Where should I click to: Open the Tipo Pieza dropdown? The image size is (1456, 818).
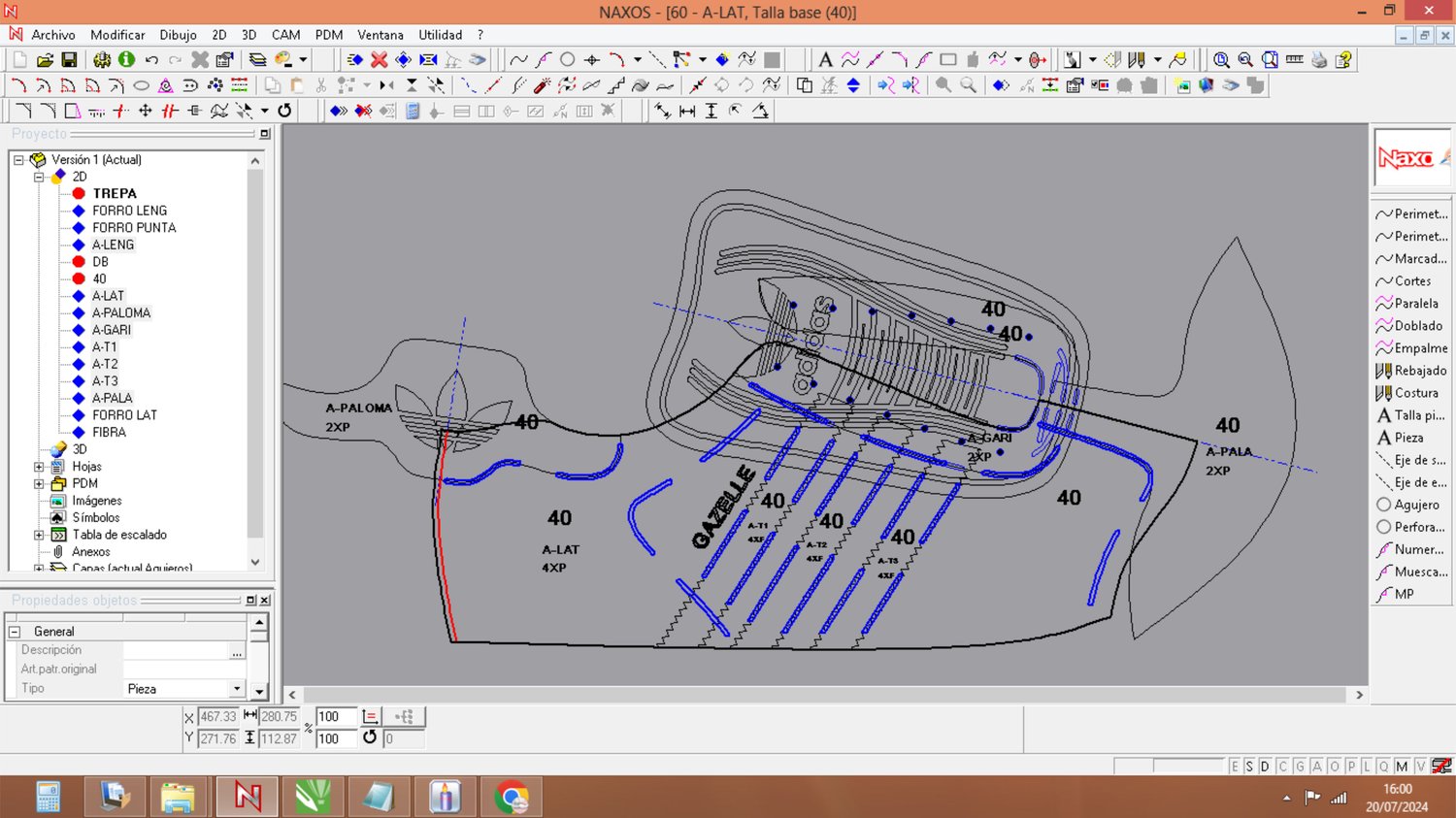pyautogui.click(x=236, y=689)
